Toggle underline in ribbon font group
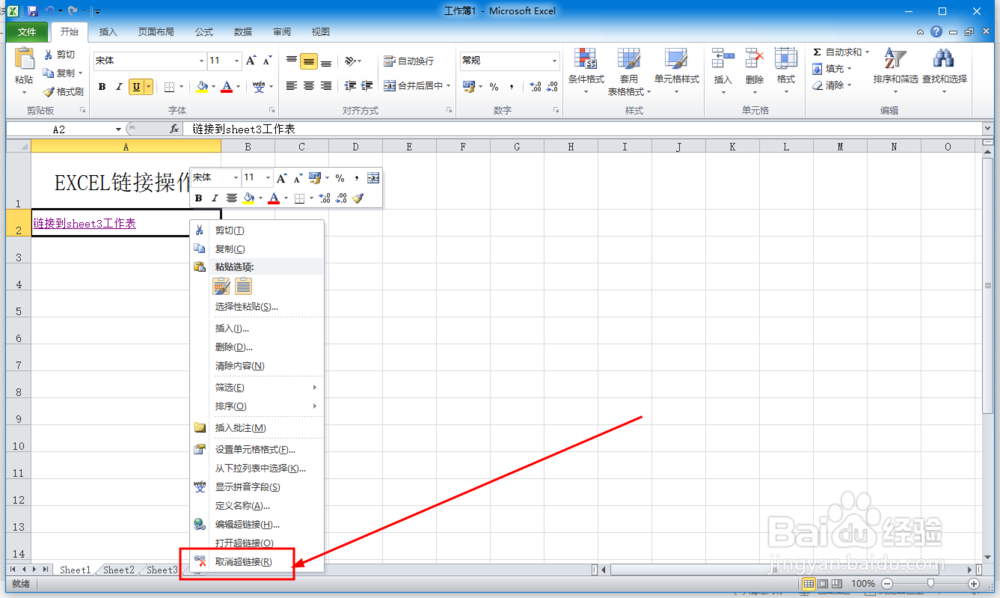Image resolution: width=1000 pixels, height=598 pixels. click(x=136, y=87)
